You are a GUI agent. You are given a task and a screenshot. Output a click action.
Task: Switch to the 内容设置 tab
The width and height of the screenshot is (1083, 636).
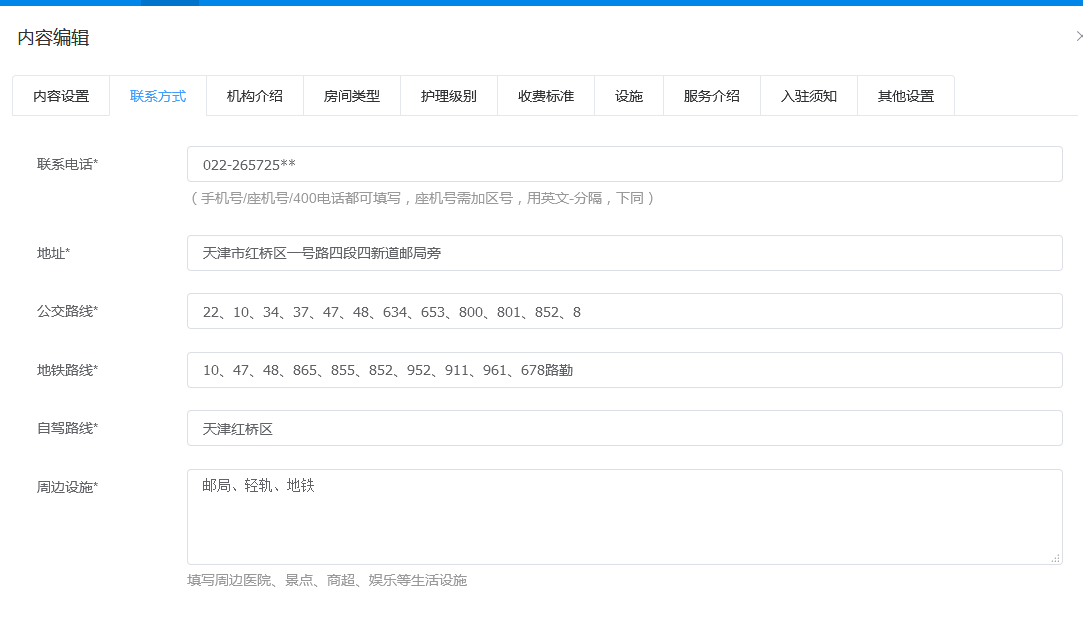tap(61, 95)
